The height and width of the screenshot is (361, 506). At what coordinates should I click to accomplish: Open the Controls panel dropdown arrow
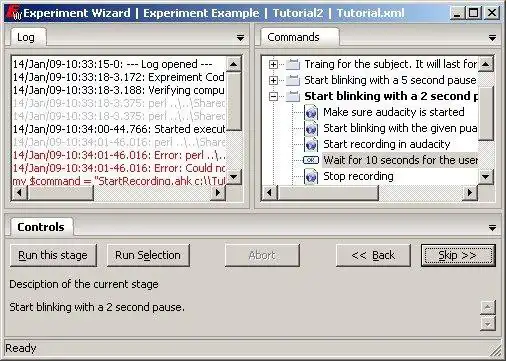tap(492, 228)
